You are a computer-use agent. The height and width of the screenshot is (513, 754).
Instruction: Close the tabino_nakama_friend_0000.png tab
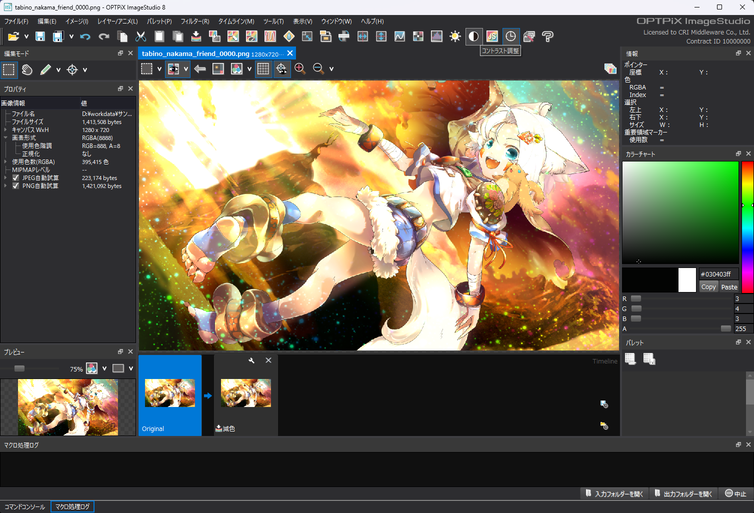coord(290,53)
